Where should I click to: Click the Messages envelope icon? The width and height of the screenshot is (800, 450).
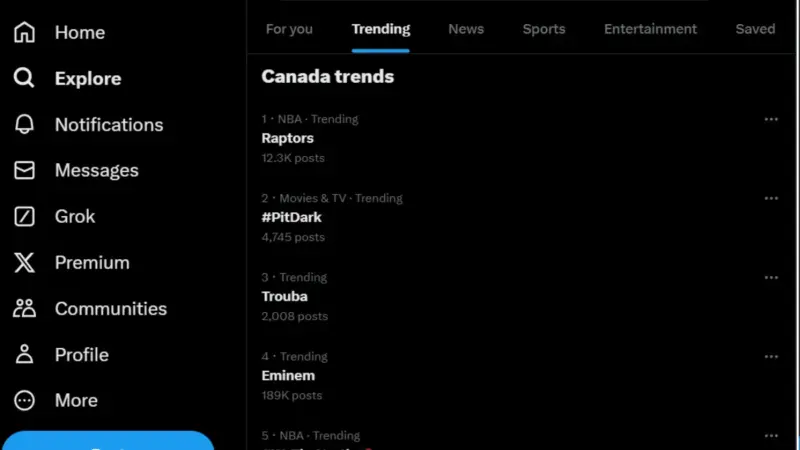pos(24,170)
